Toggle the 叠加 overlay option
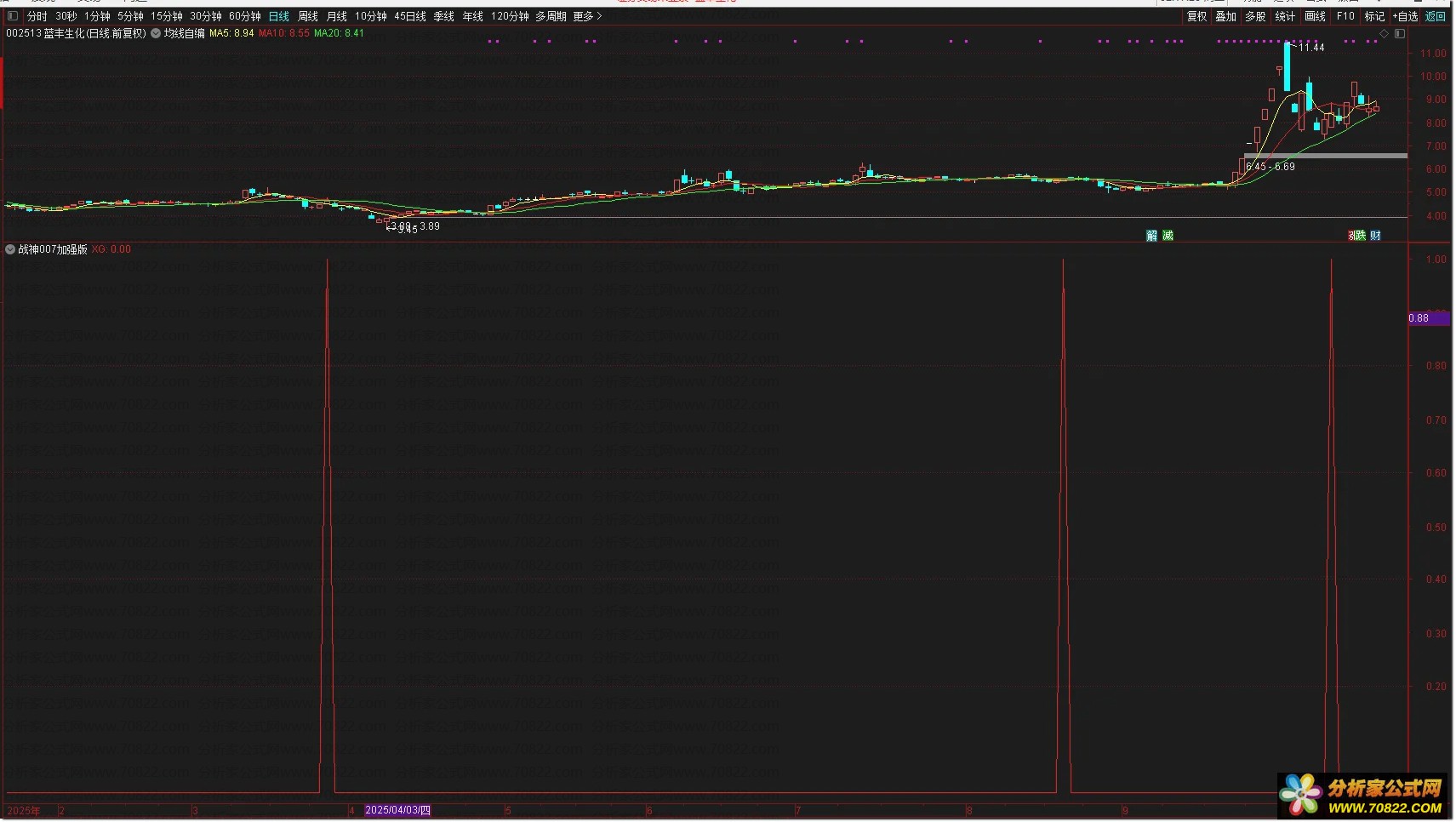Image resolution: width=1456 pixels, height=822 pixels. point(1226,16)
